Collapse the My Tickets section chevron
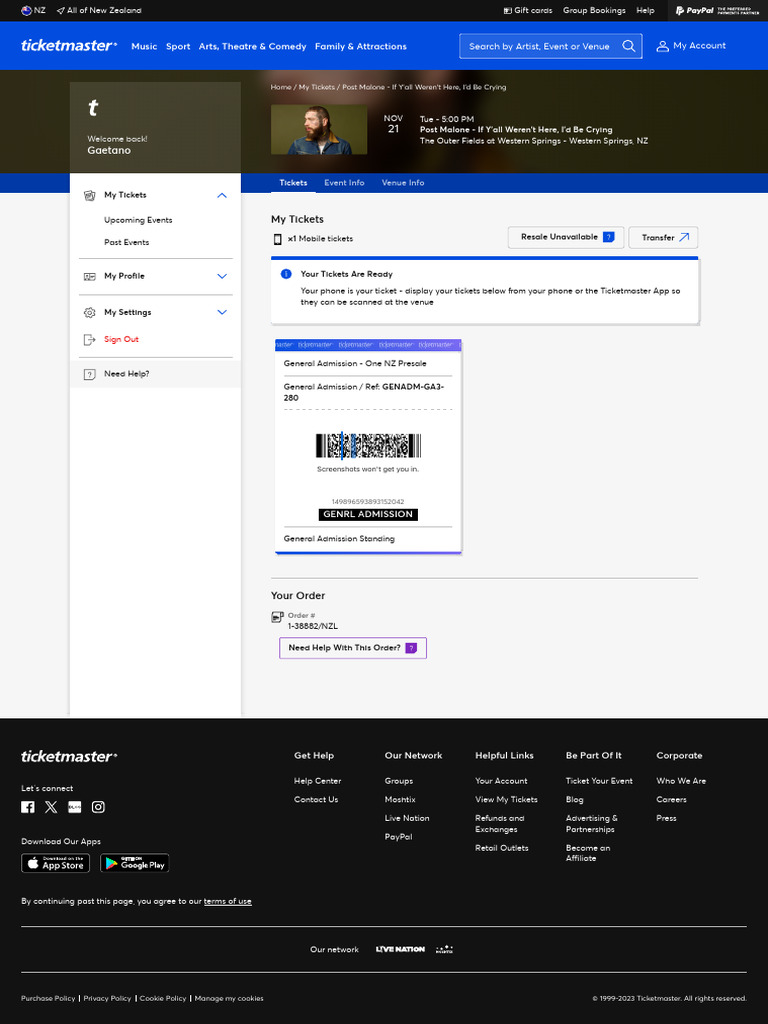 click(222, 195)
